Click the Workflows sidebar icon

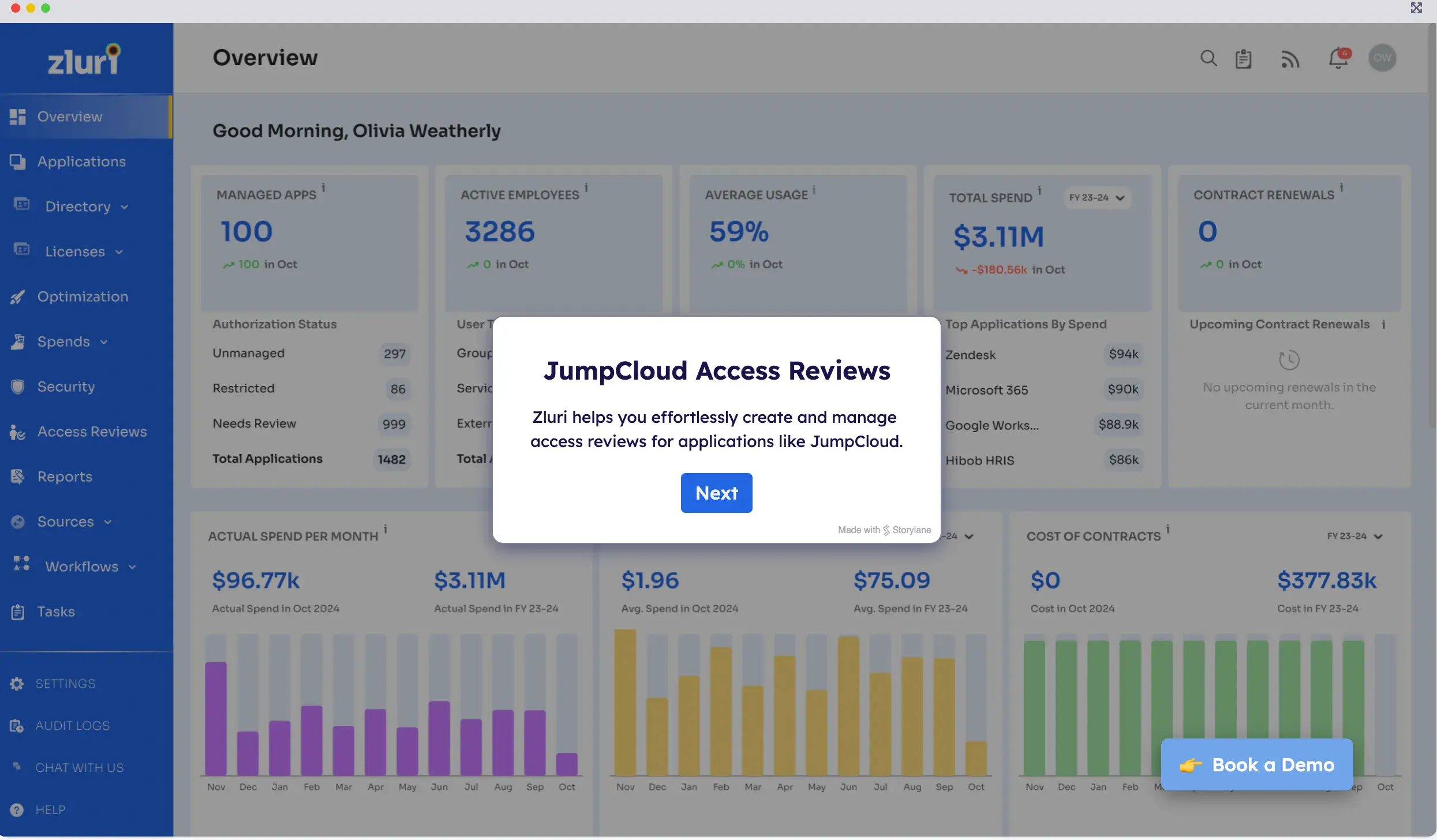point(21,563)
